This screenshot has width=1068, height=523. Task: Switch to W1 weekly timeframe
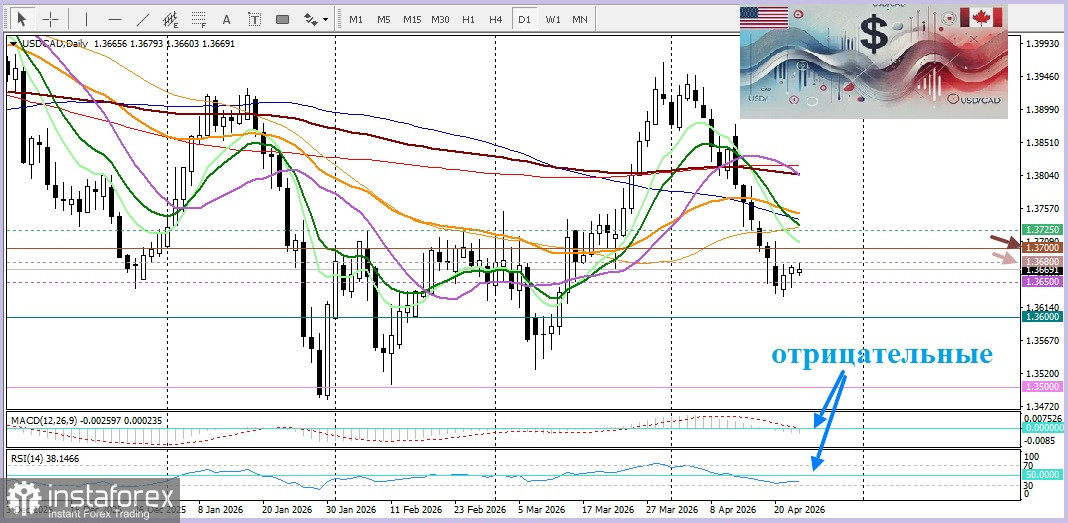552,19
